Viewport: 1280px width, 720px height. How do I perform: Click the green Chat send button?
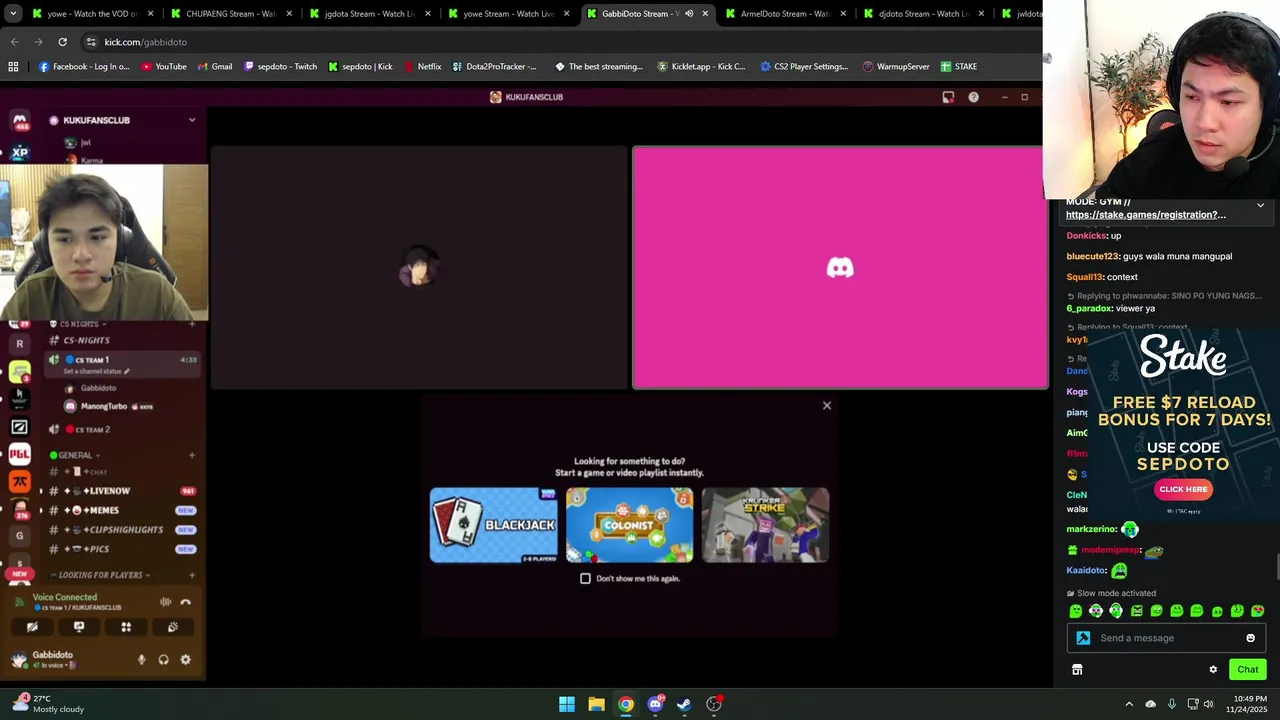[x=1247, y=670]
